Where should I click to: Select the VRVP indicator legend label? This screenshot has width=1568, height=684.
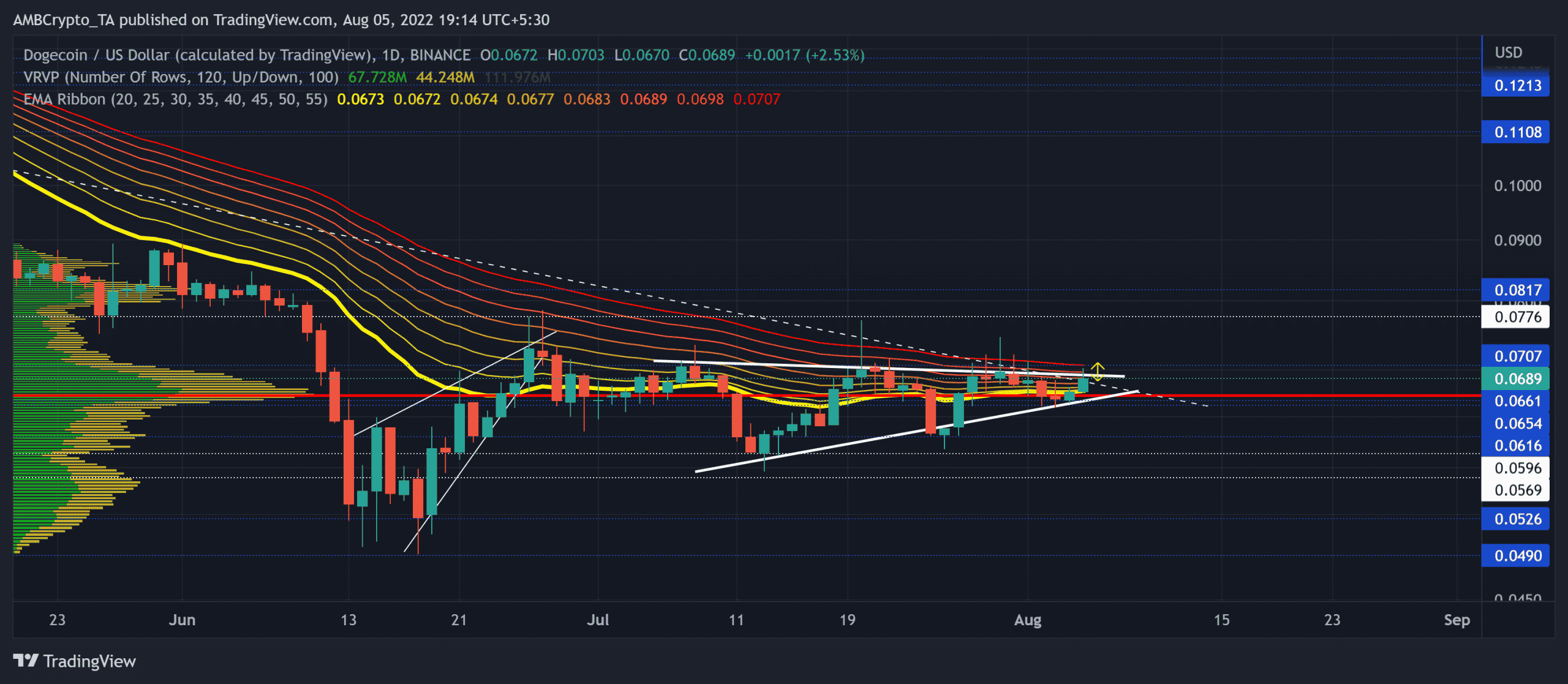point(181,77)
